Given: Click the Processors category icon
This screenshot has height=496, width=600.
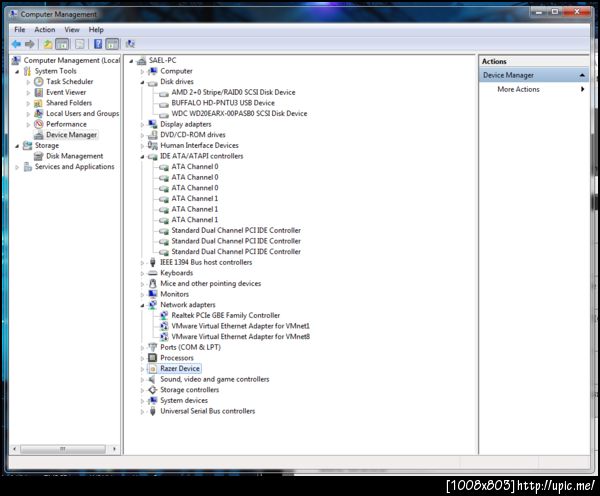Looking at the screenshot, I should point(153,358).
